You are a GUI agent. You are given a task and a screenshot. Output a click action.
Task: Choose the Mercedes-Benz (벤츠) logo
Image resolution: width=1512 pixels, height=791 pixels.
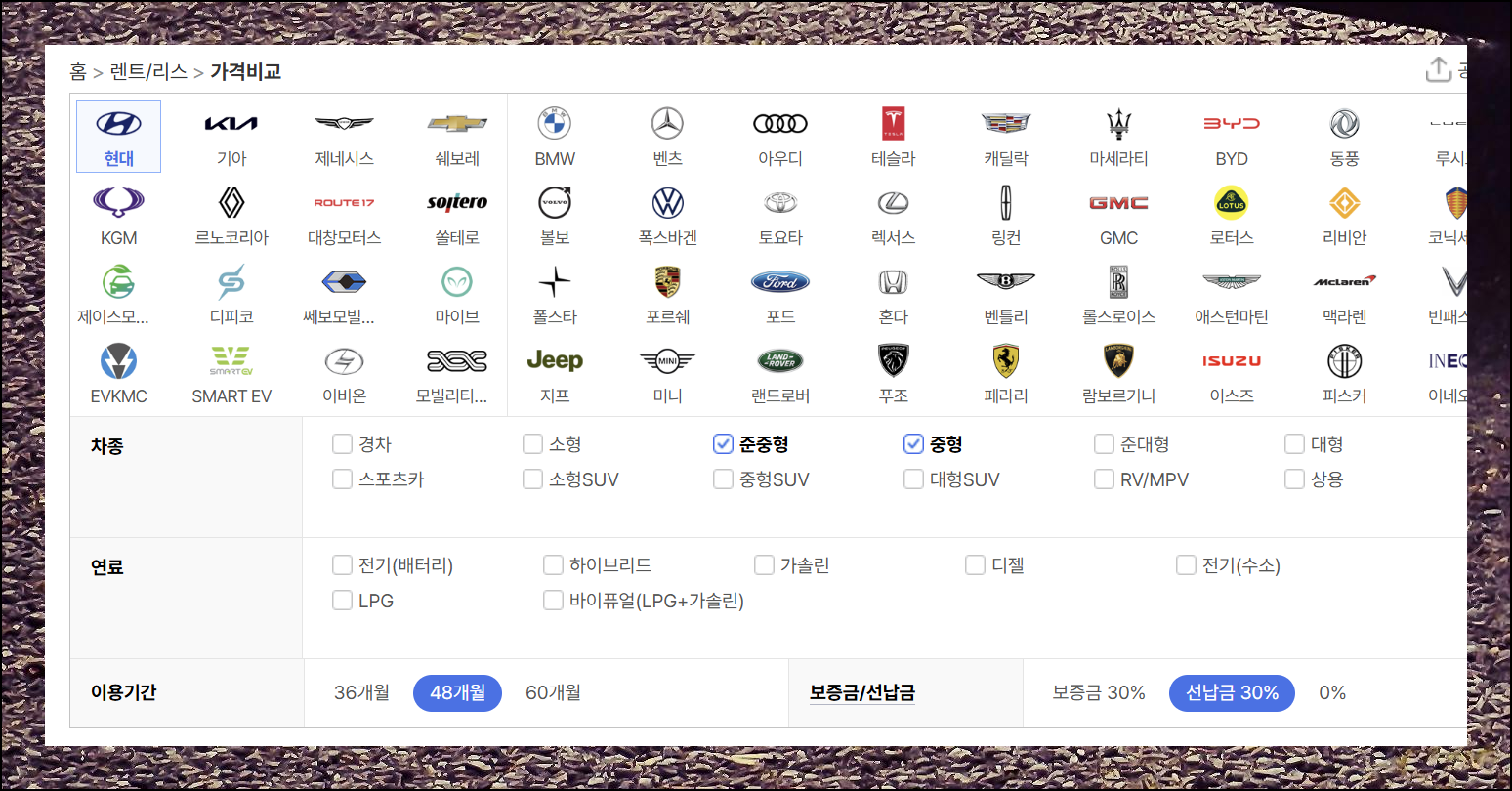click(668, 124)
